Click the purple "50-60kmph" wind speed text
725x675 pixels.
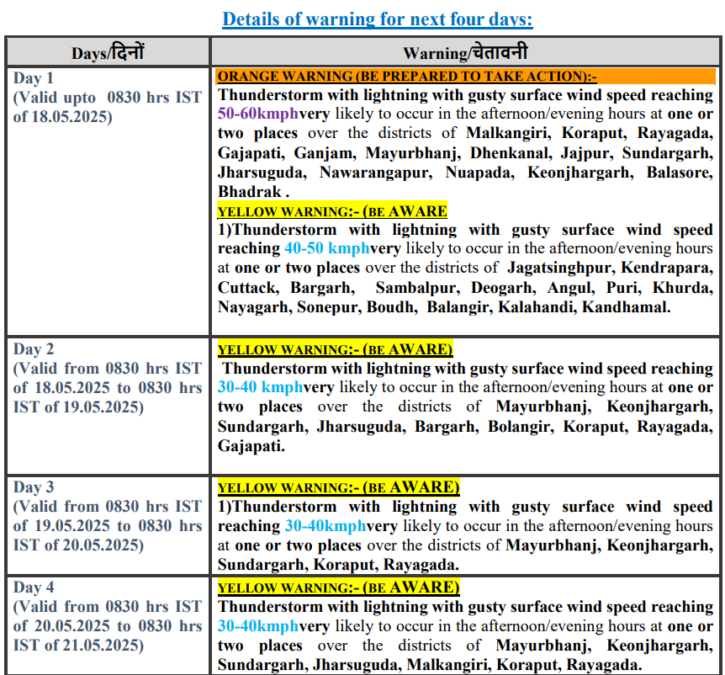pos(259,114)
